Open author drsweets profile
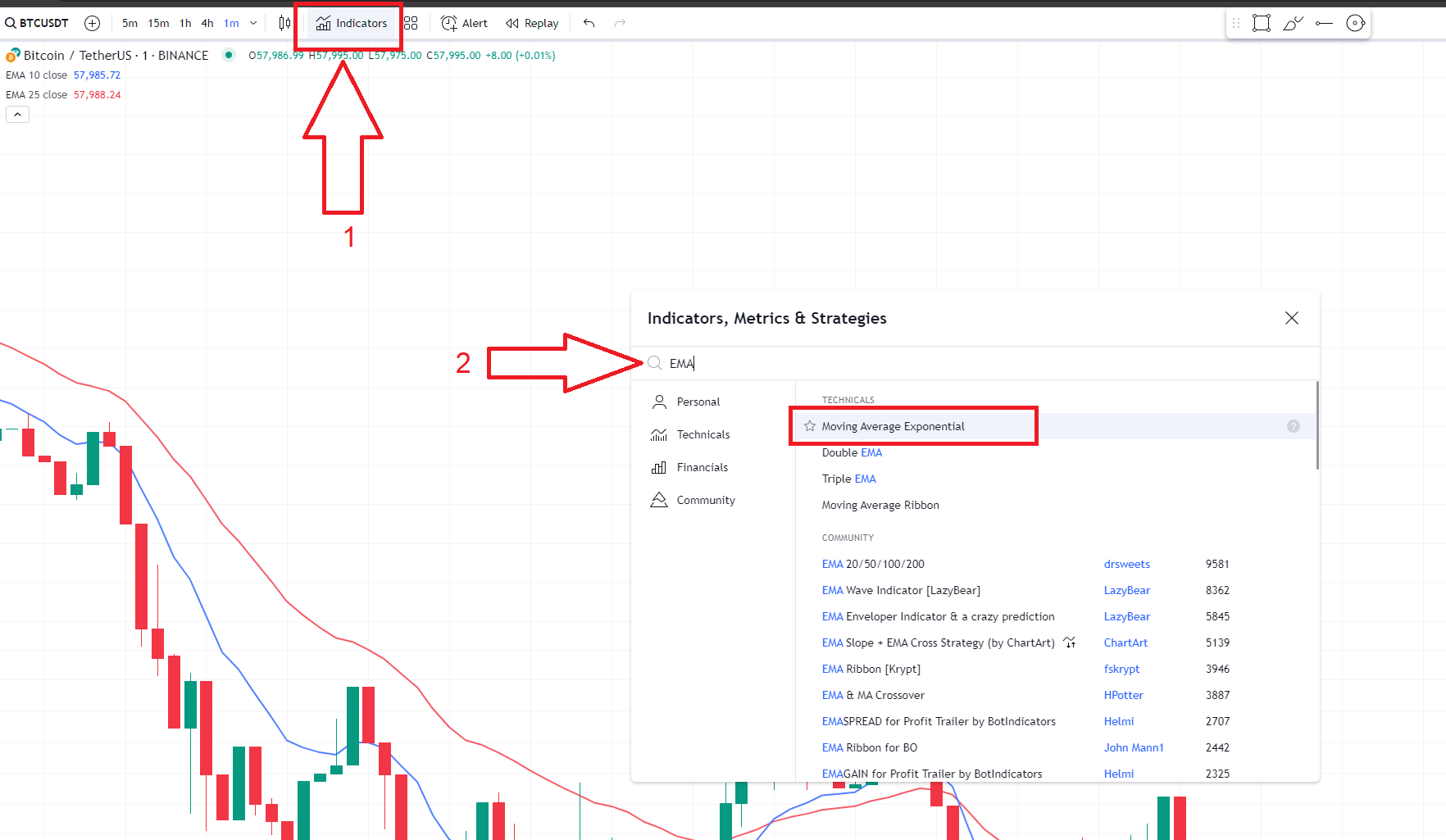The image size is (1446, 840). 1126,564
